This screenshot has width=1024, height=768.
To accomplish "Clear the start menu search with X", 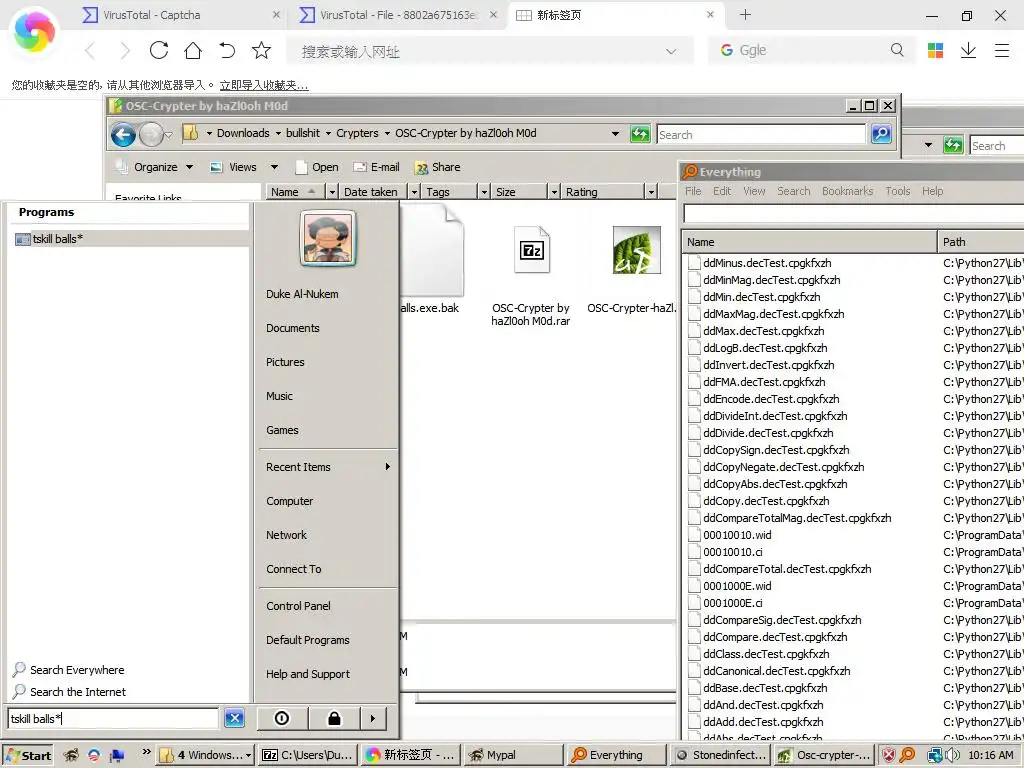I will pyautogui.click(x=234, y=718).
